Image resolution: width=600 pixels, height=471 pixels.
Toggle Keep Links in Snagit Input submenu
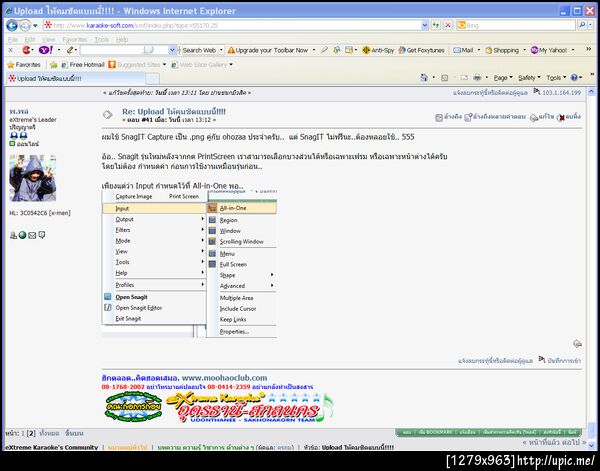click(233, 319)
